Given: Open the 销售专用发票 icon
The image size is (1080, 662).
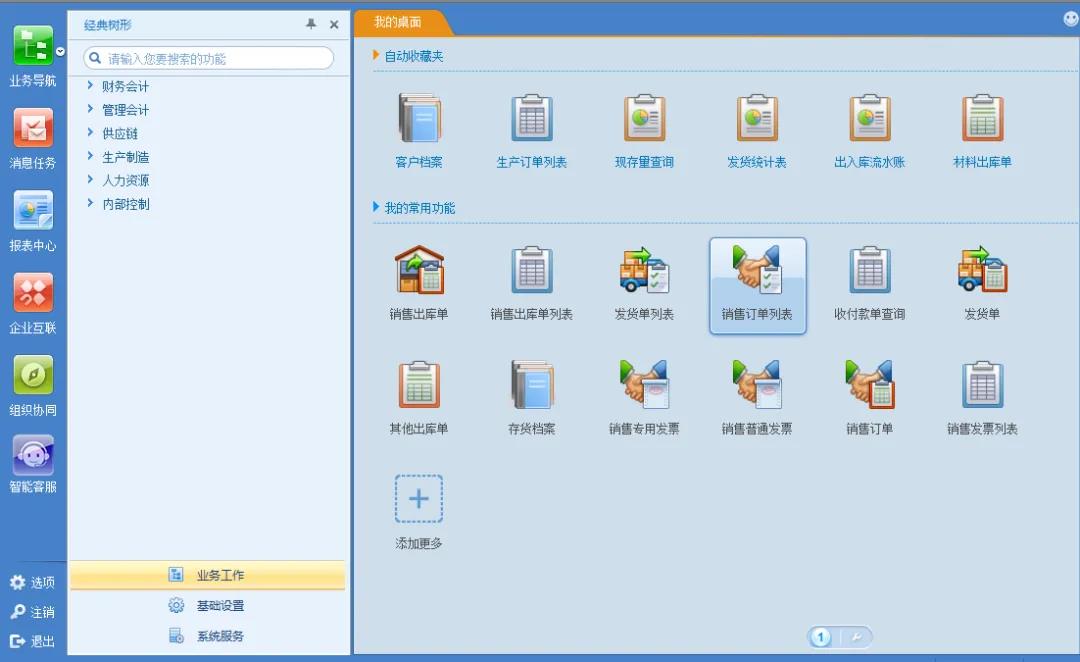Looking at the screenshot, I should click(644, 385).
